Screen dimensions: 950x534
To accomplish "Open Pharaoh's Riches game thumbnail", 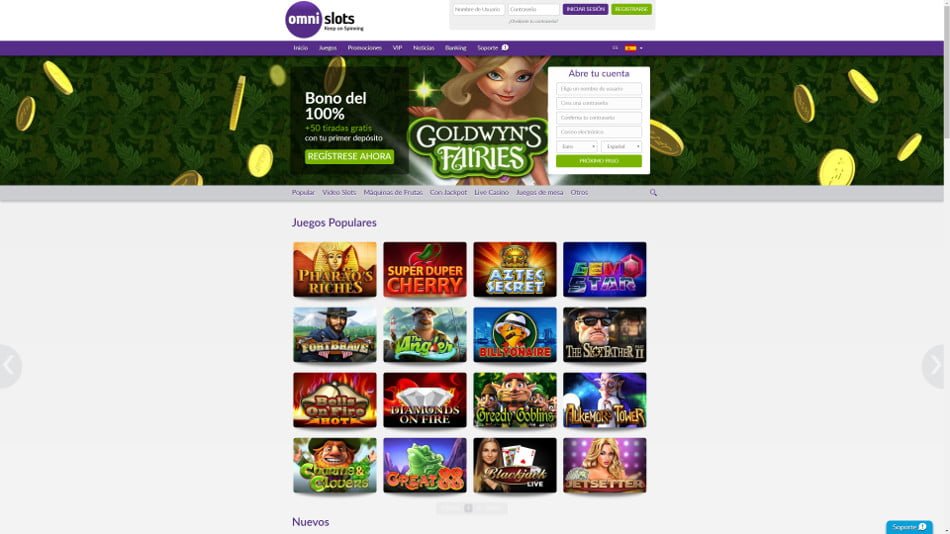I will (x=334, y=270).
